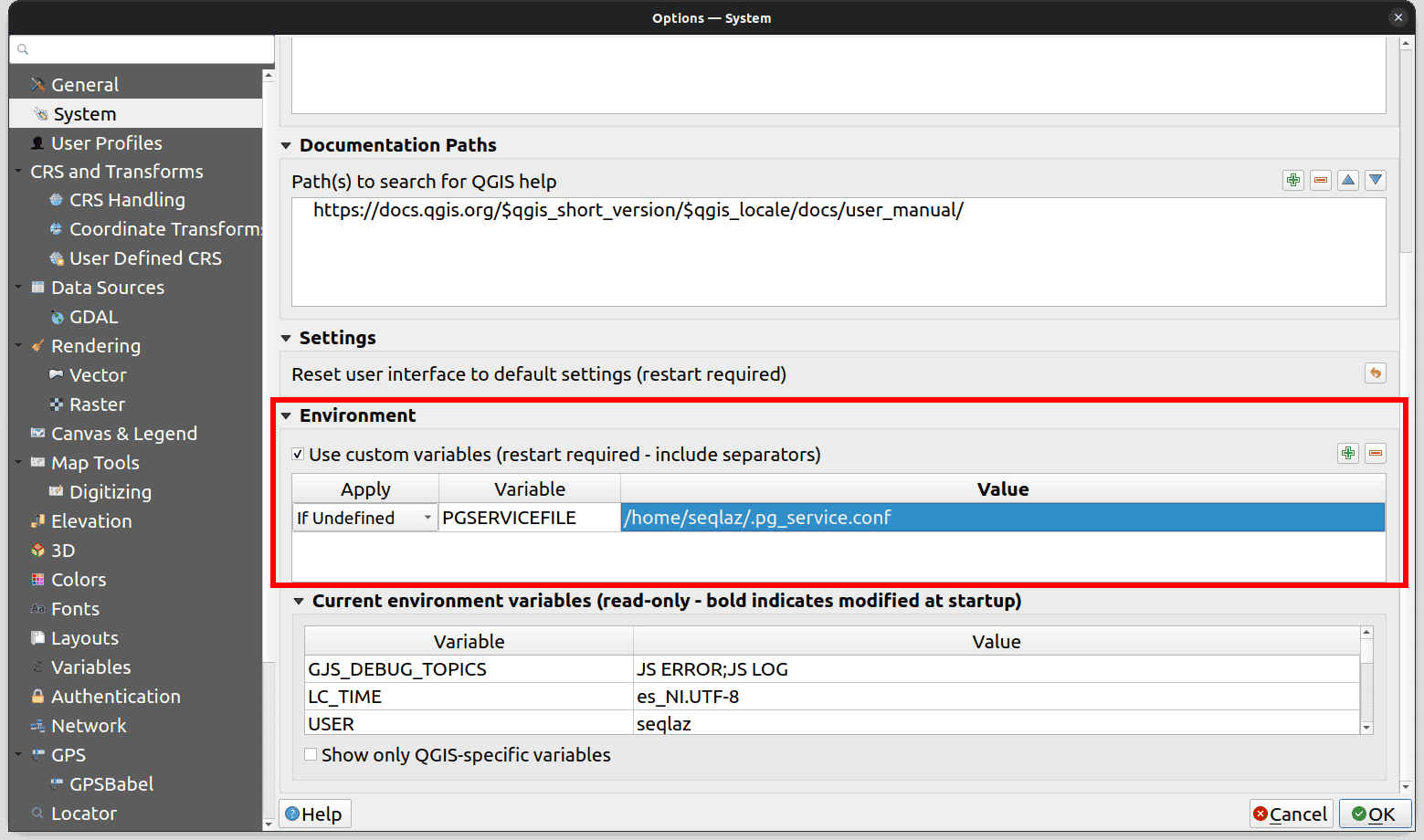Open Network settings page
1424x840 pixels.
89,725
